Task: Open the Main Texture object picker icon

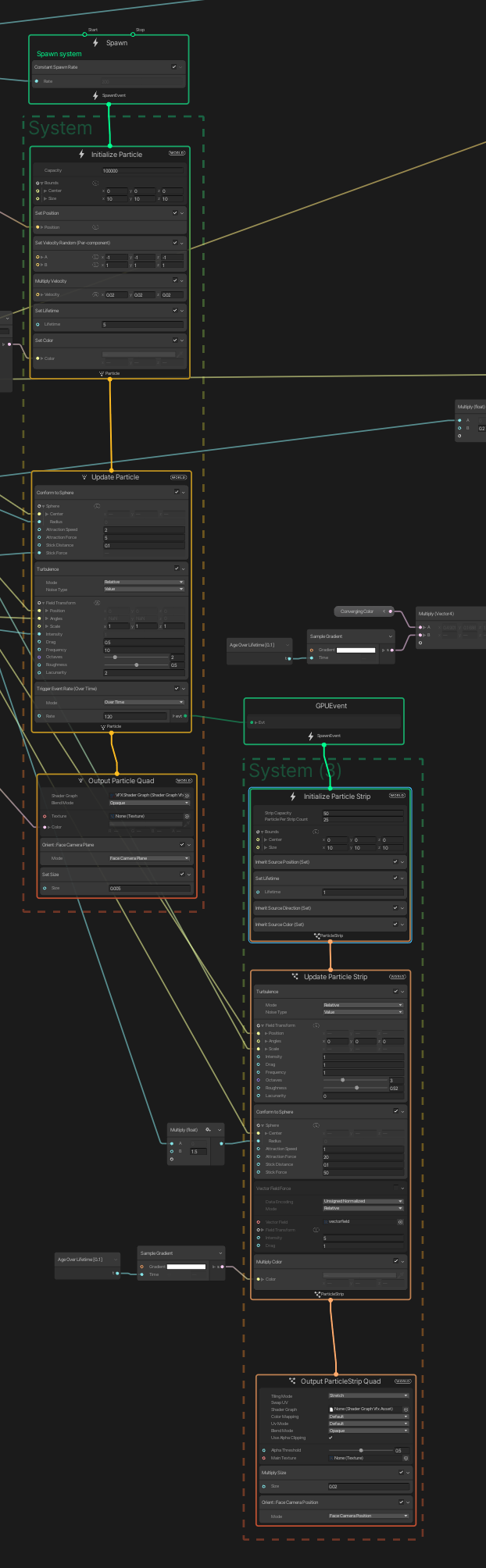Action: [x=406, y=1458]
